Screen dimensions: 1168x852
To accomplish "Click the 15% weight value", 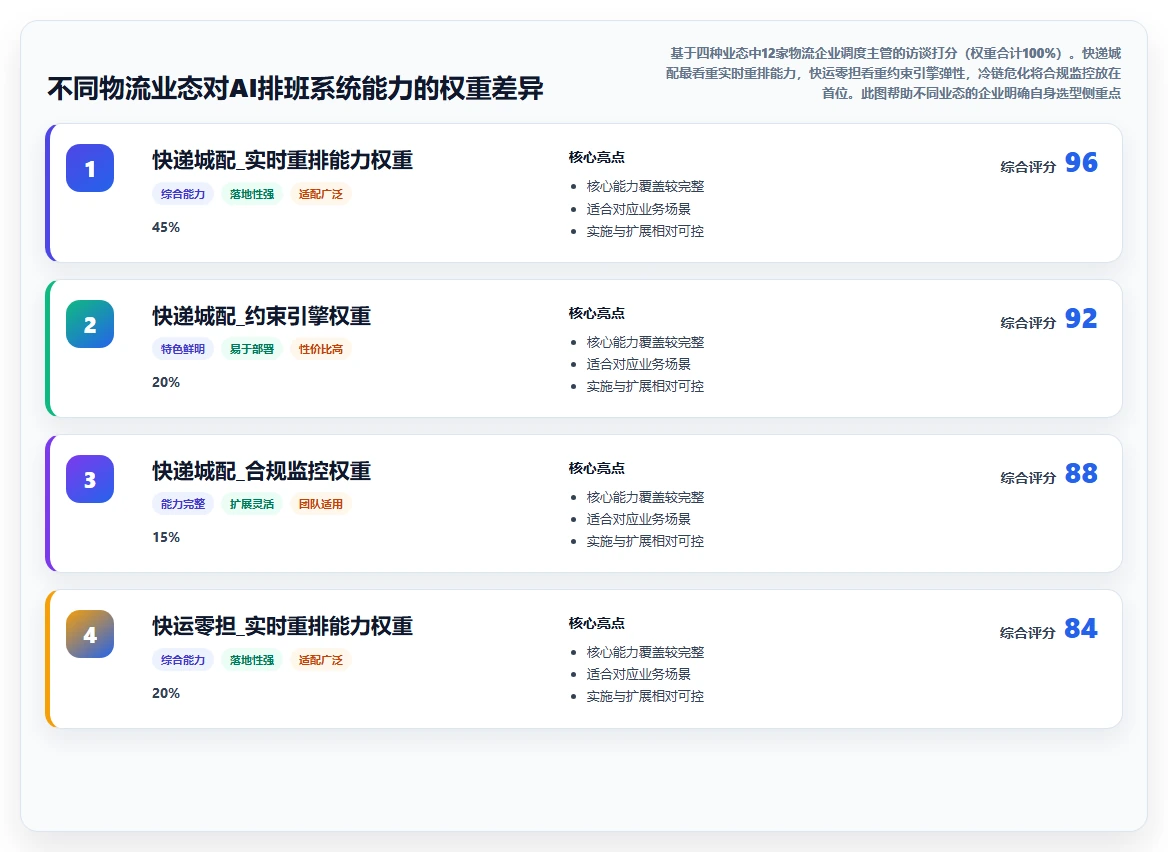I will coord(166,537).
